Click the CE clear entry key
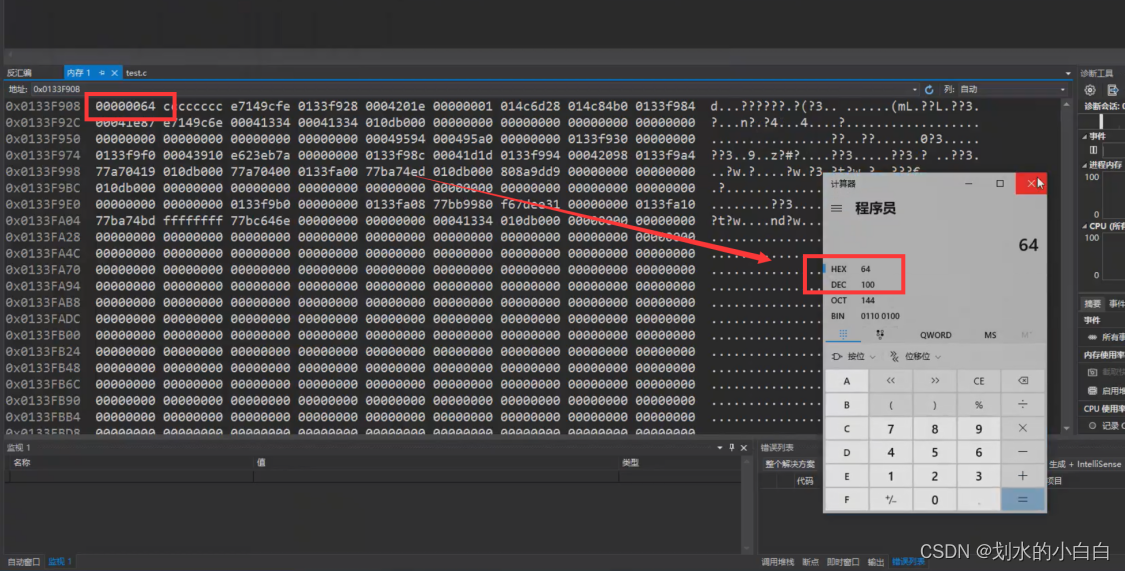 979,381
